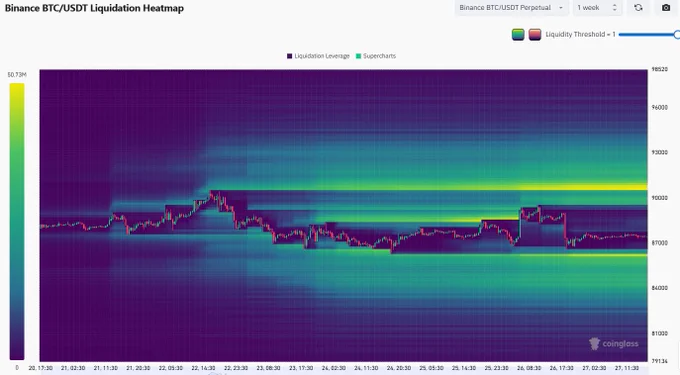Click the 87000 price axis label

click(659, 243)
